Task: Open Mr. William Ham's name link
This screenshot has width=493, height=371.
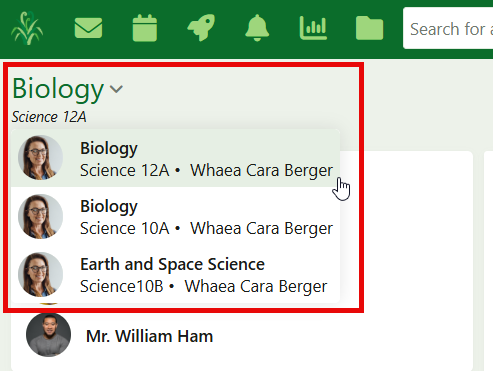Action: click(149, 336)
